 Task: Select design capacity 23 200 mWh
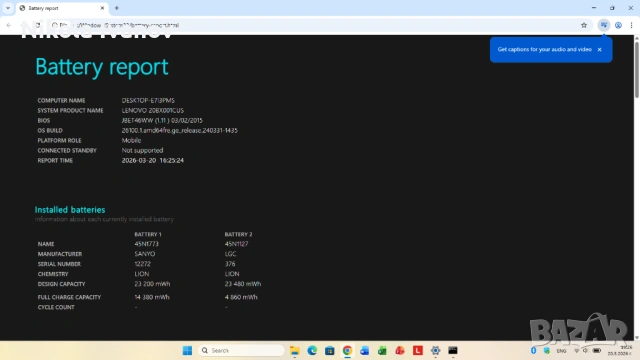tap(152, 284)
